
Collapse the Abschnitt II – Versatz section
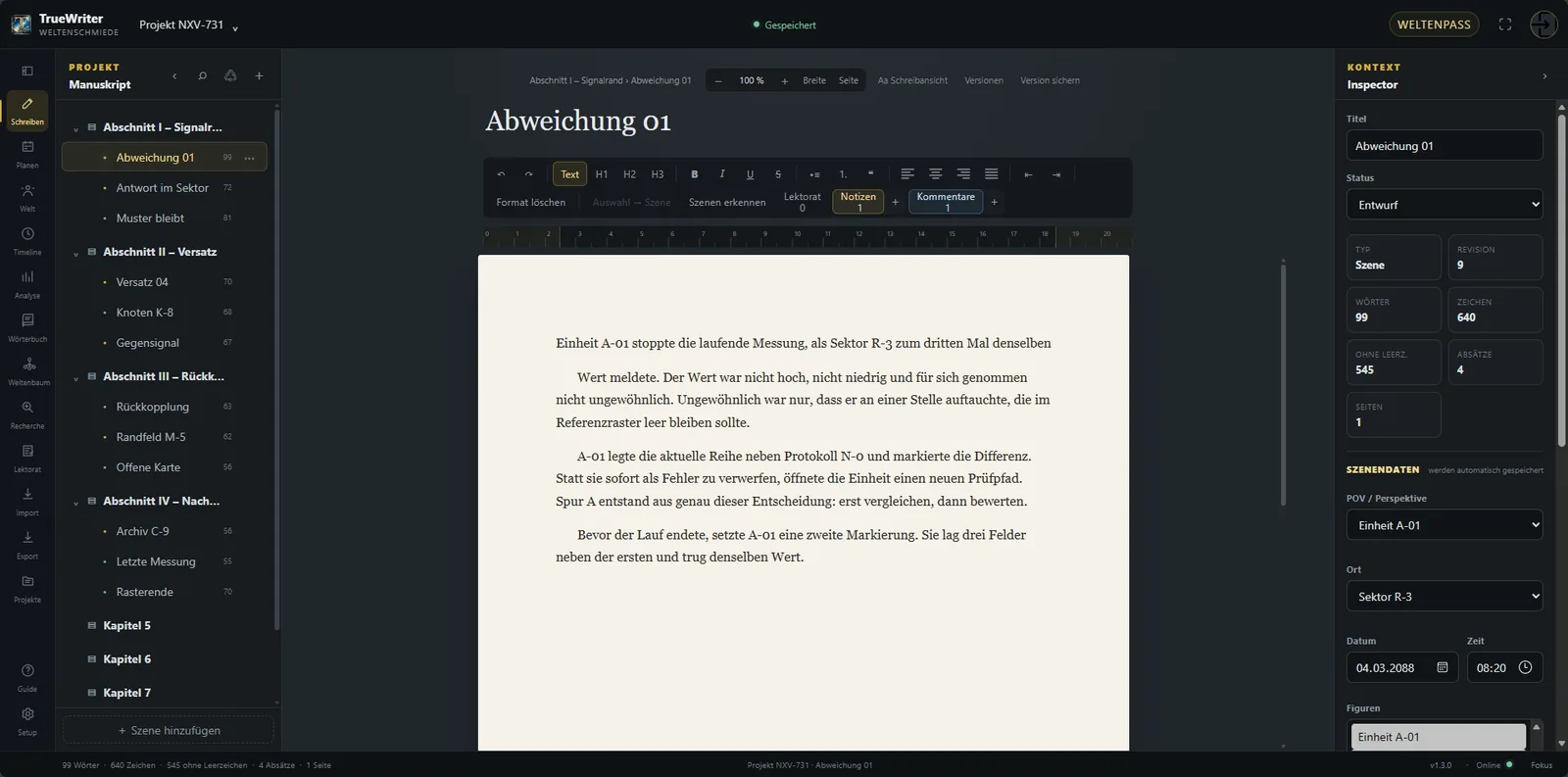[75, 253]
